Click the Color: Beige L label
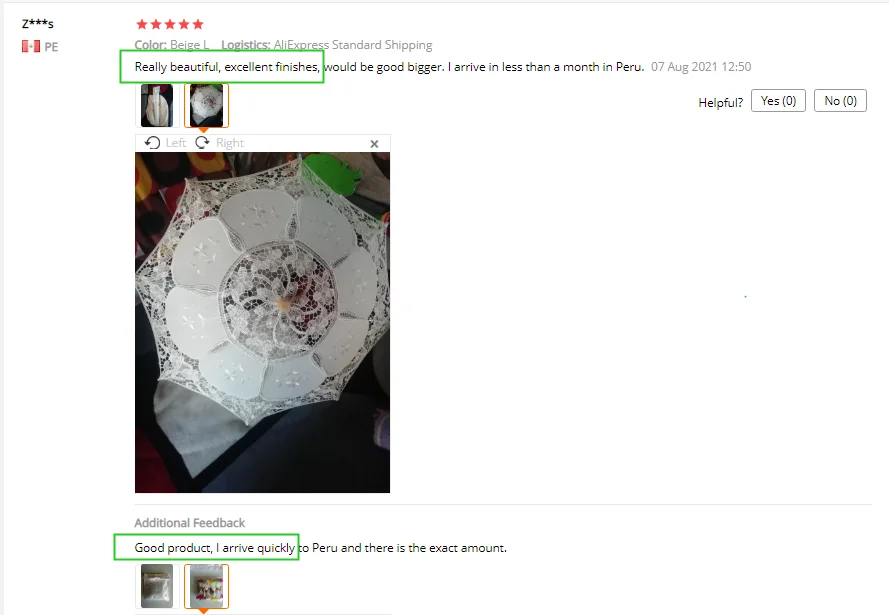 coord(172,45)
